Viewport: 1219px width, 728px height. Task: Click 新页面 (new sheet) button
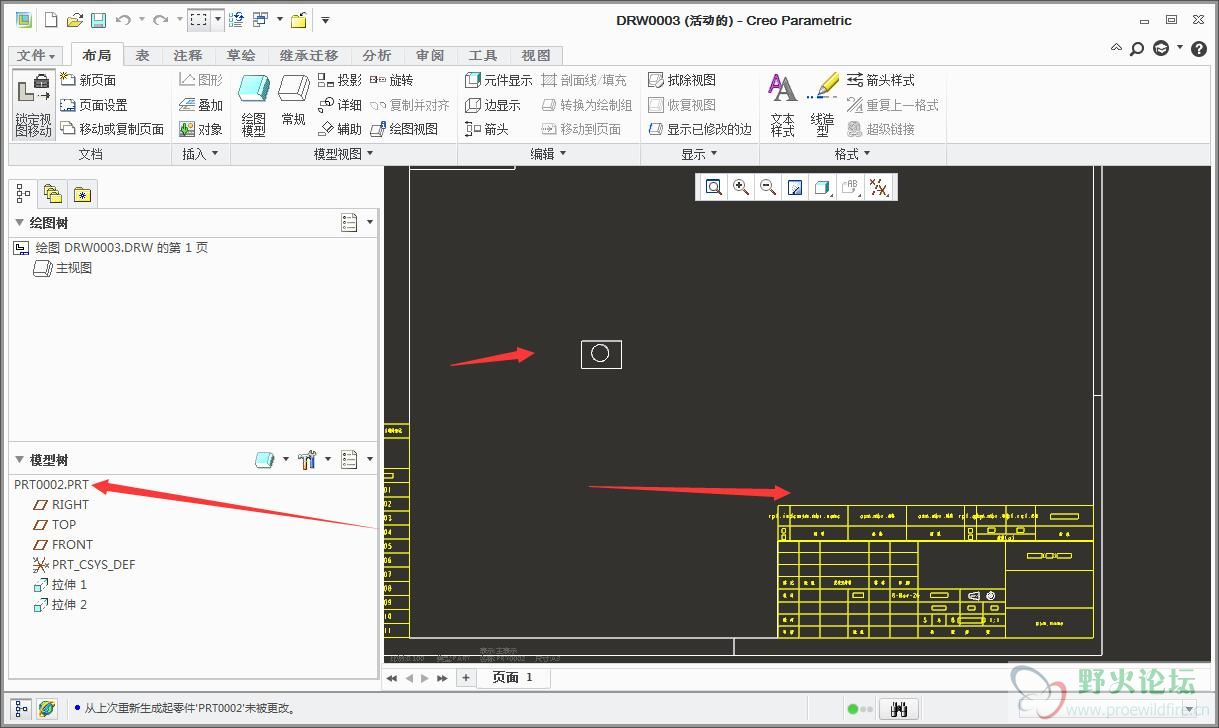pos(88,80)
